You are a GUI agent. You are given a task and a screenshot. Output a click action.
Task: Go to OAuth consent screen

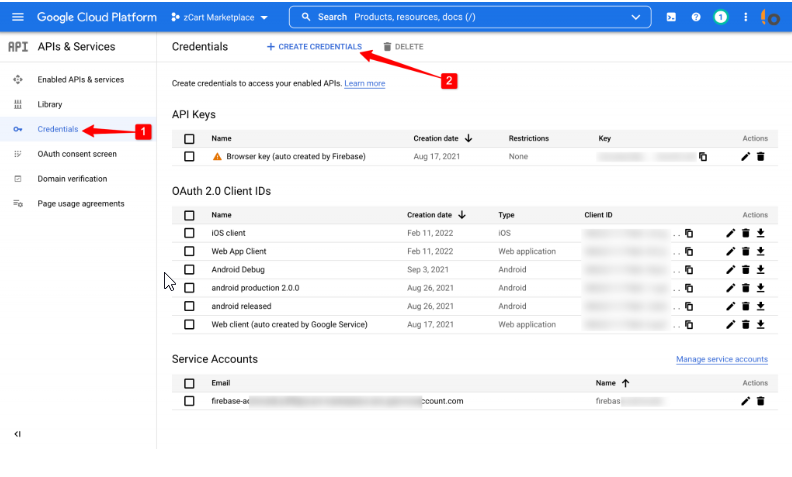(76, 154)
